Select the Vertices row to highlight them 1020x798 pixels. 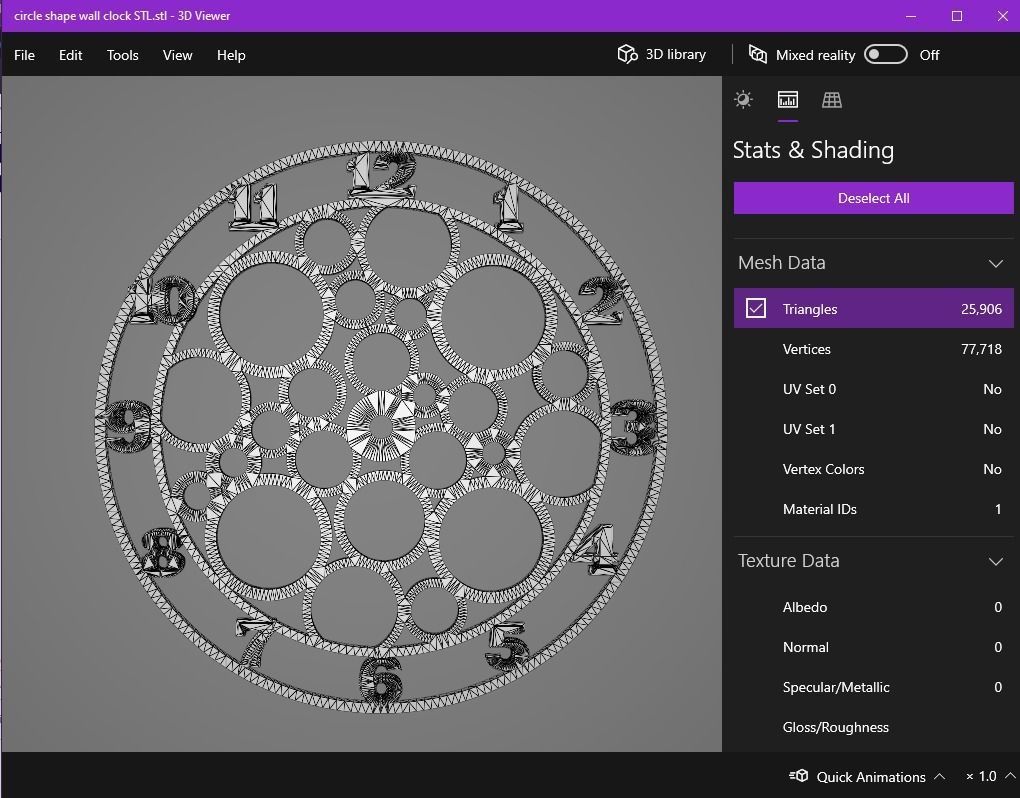click(873, 349)
